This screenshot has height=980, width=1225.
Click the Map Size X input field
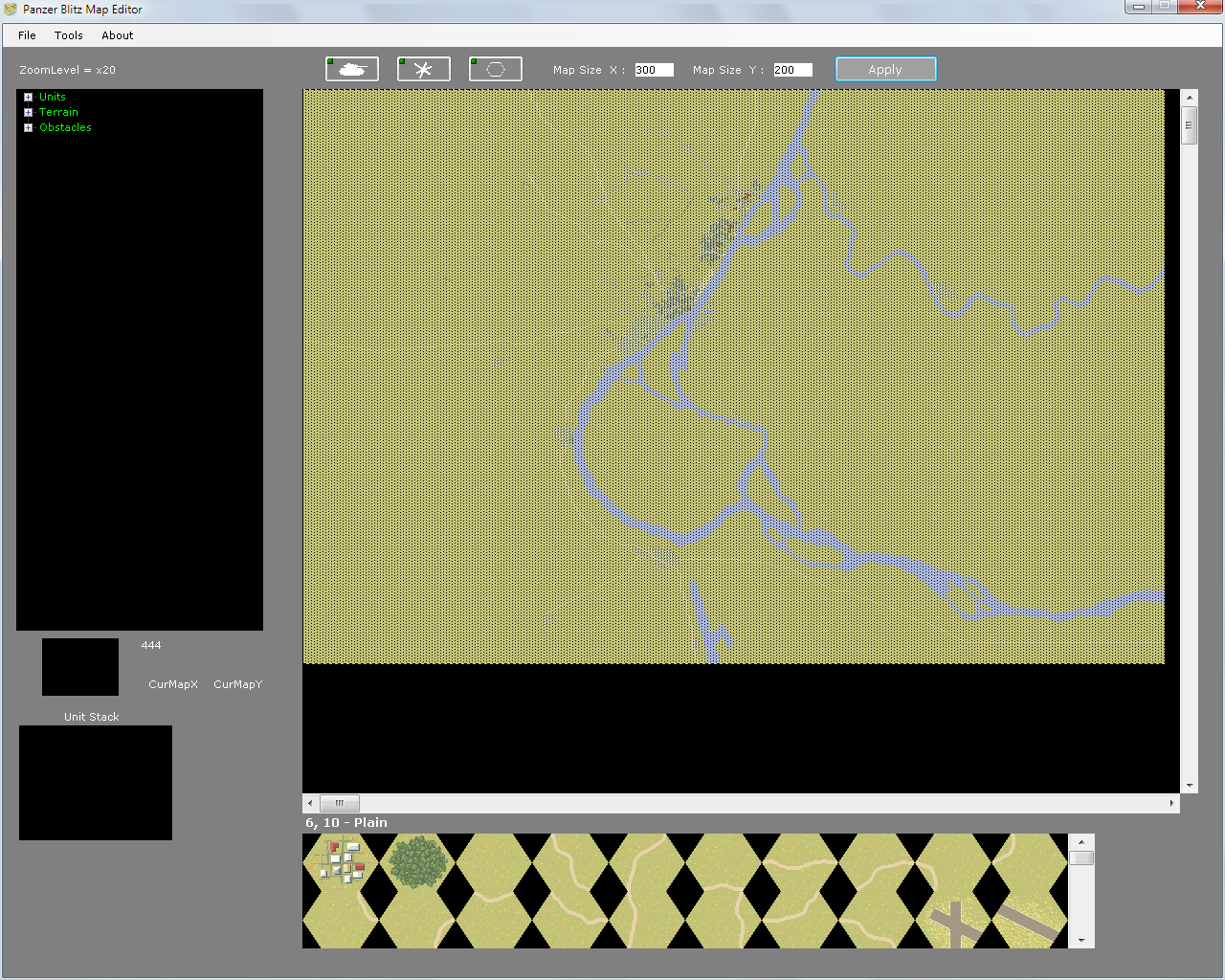coord(654,70)
